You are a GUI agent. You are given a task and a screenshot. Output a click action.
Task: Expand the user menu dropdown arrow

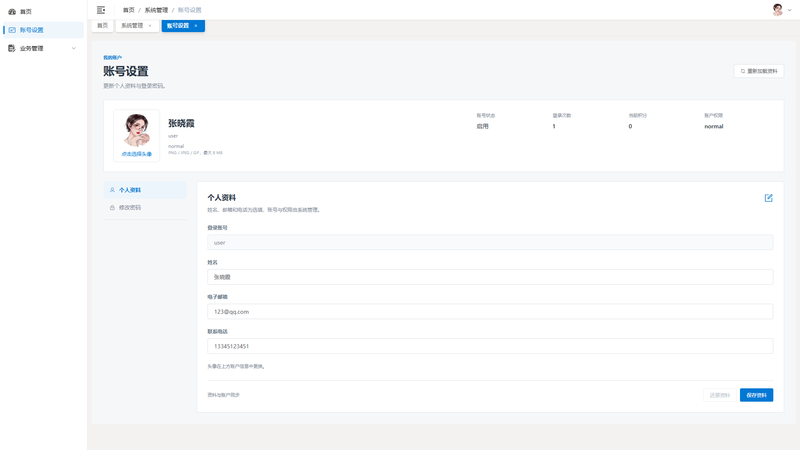(x=790, y=10)
